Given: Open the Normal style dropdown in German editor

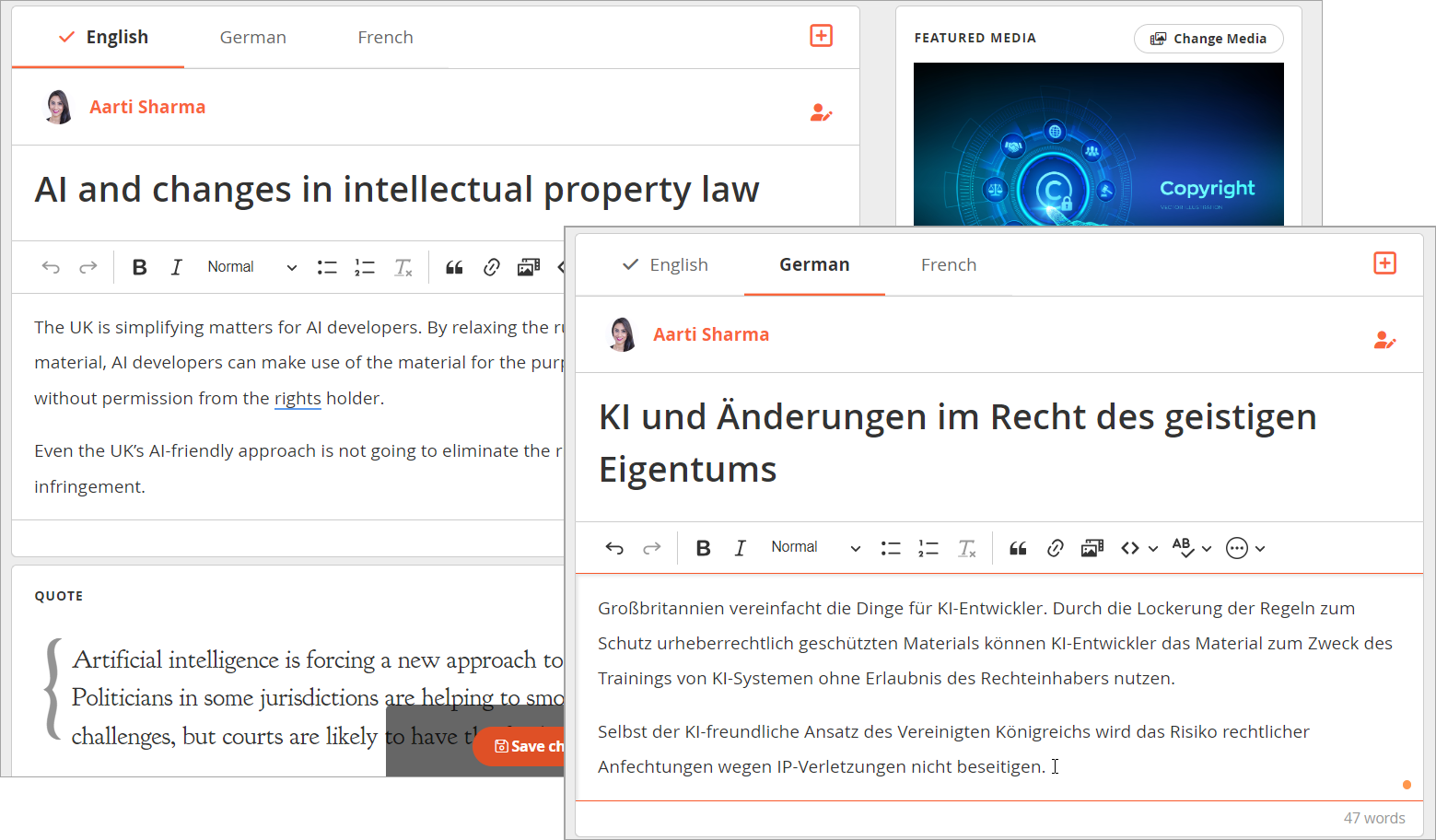Looking at the screenshot, I should pos(815,548).
